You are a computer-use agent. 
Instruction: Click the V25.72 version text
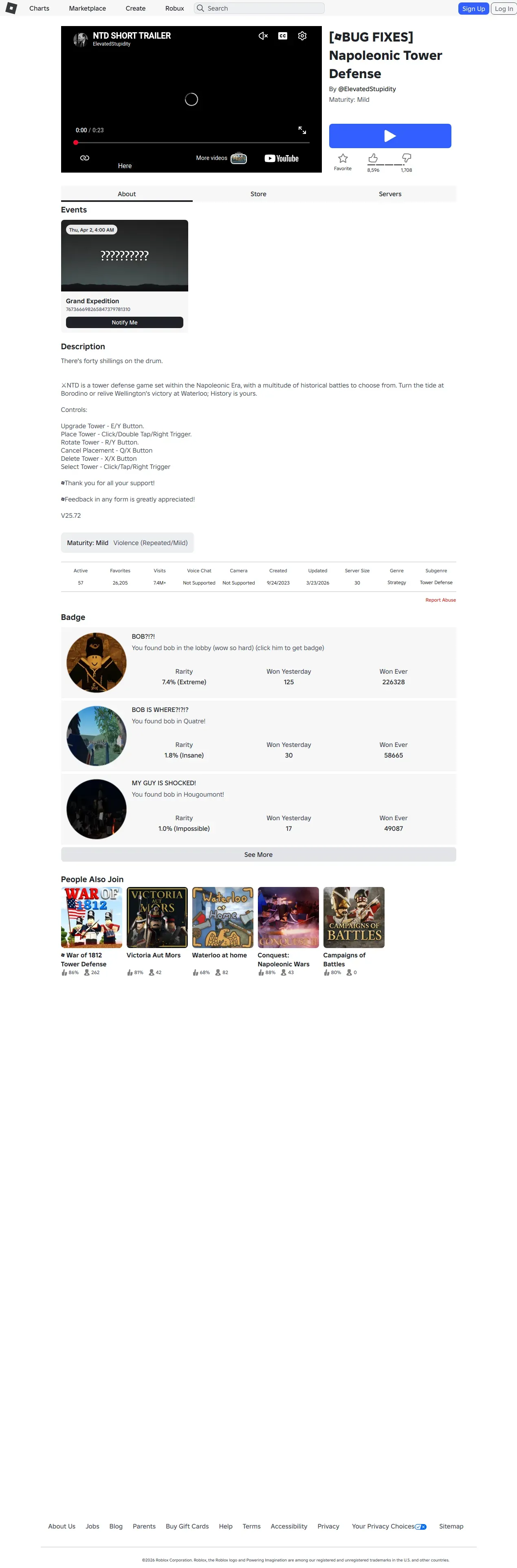click(x=70, y=516)
